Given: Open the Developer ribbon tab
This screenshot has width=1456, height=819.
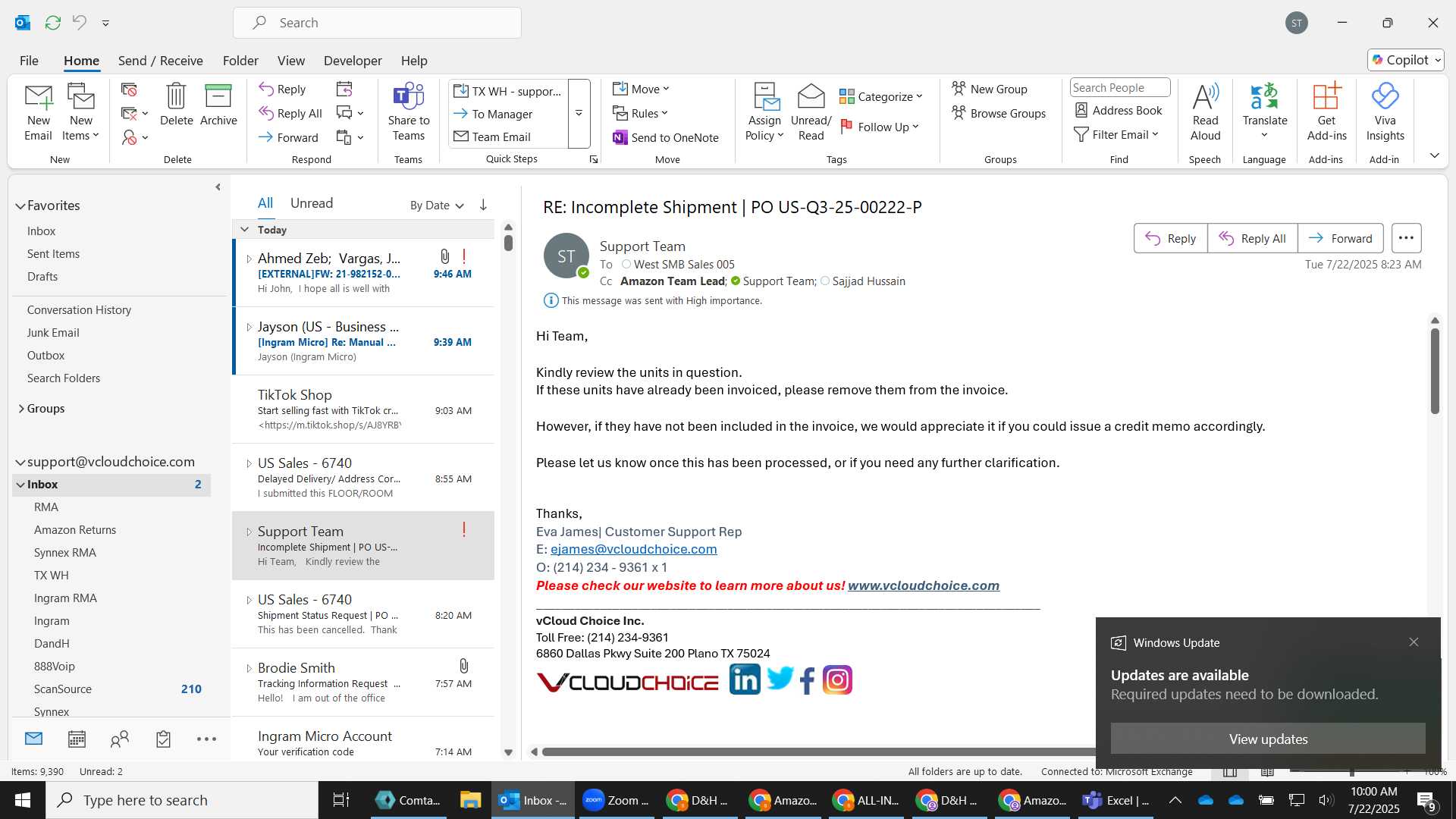Looking at the screenshot, I should click(353, 61).
